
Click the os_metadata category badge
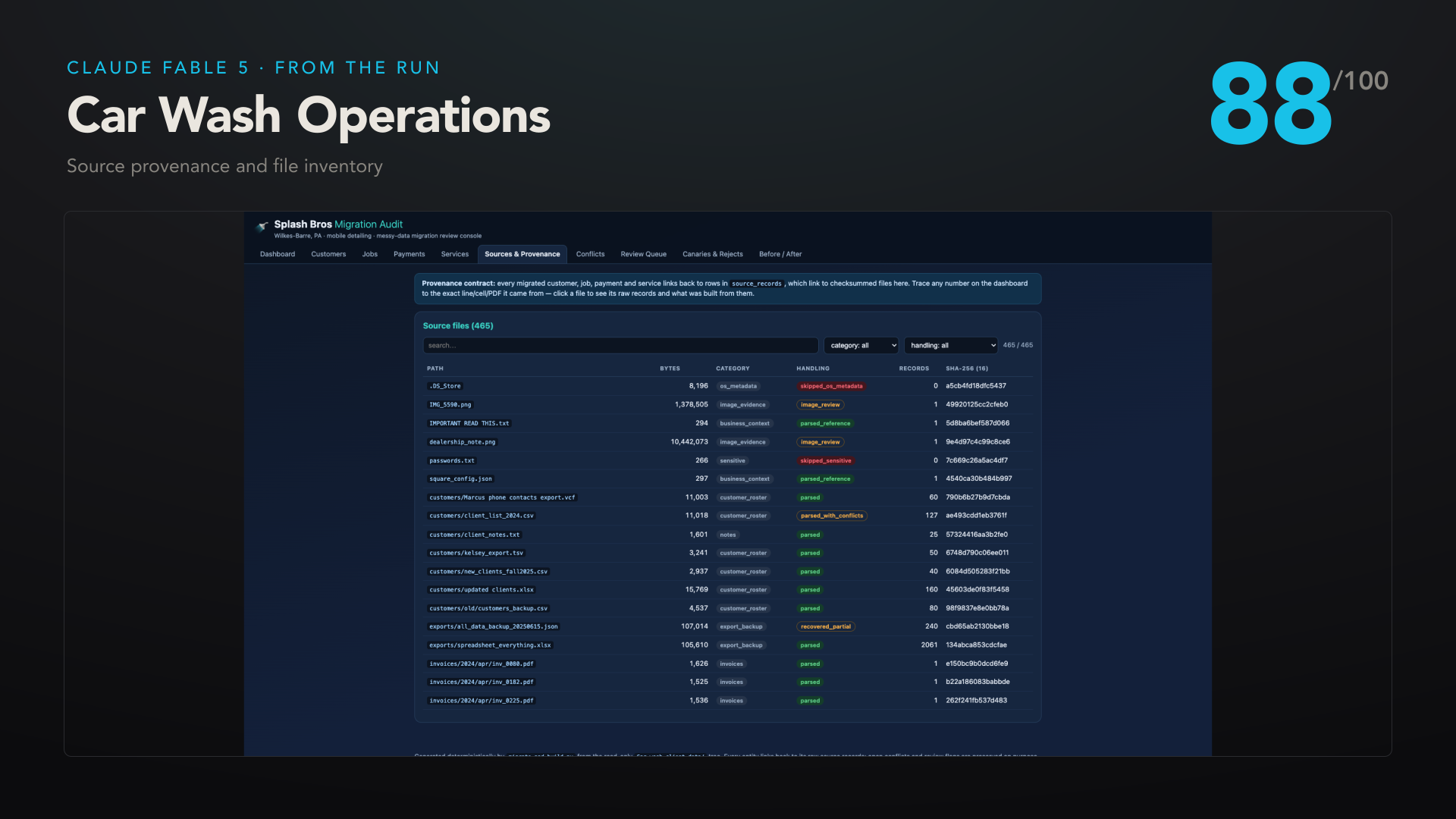coord(739,386)
